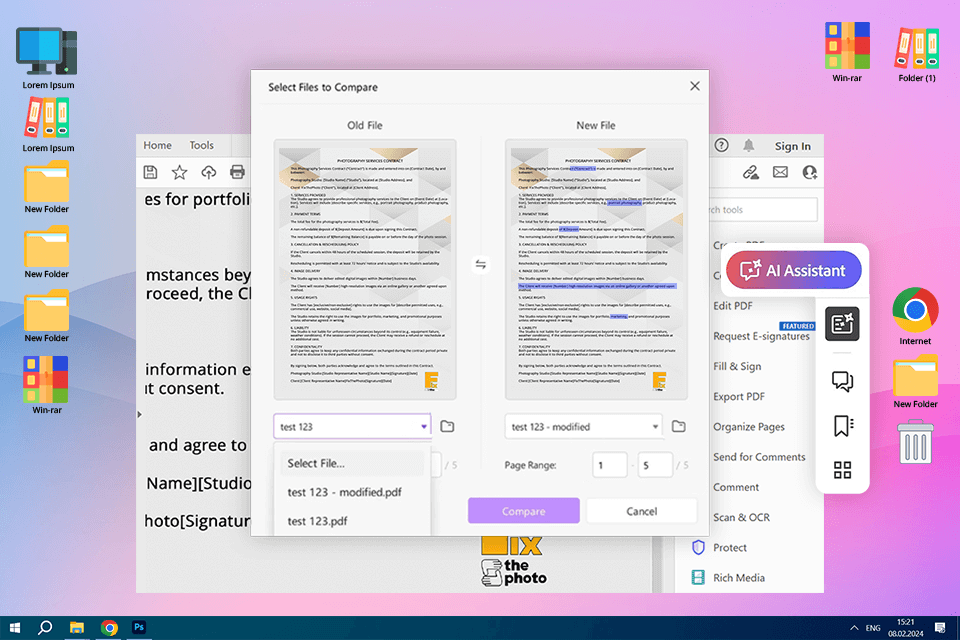Screen dimensions: 960x640
Task: Open the grid thumbnails icon
Action: tap(842, 470)
